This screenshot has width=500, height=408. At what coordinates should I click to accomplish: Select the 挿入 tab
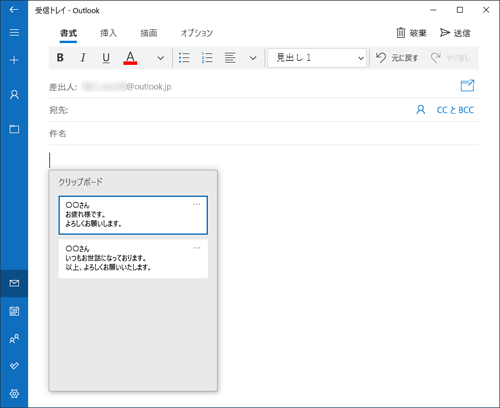coord(109,33)
